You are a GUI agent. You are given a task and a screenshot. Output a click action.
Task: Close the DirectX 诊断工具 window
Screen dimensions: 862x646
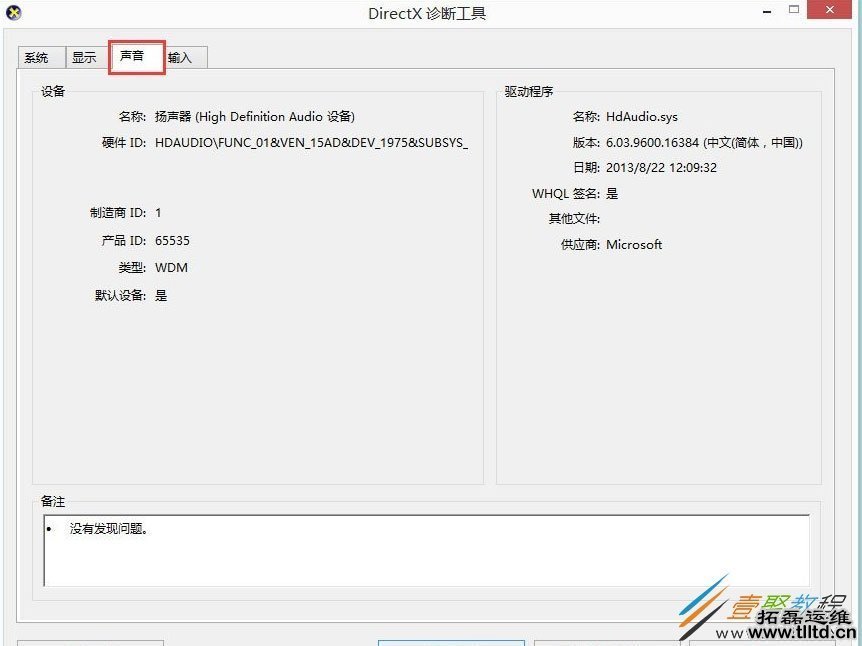(x=829, y=10)
